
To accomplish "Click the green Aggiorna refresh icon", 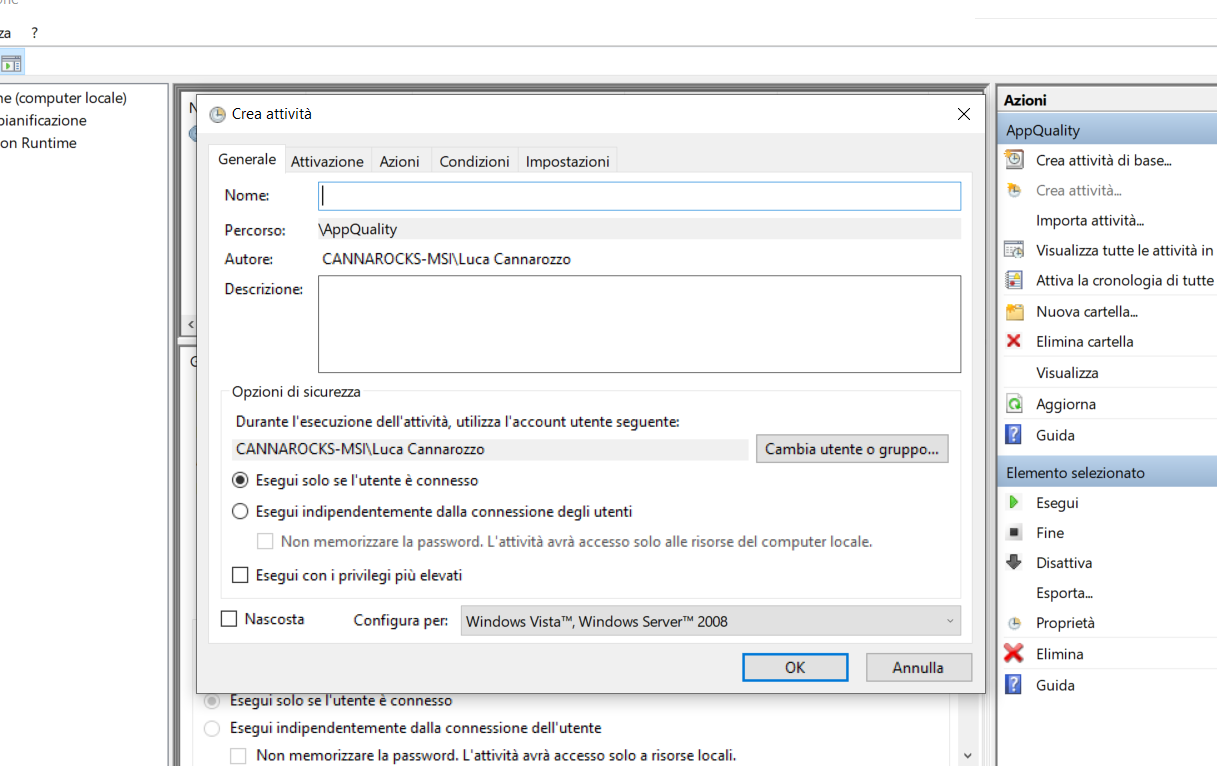I will tap(1014, 404).
